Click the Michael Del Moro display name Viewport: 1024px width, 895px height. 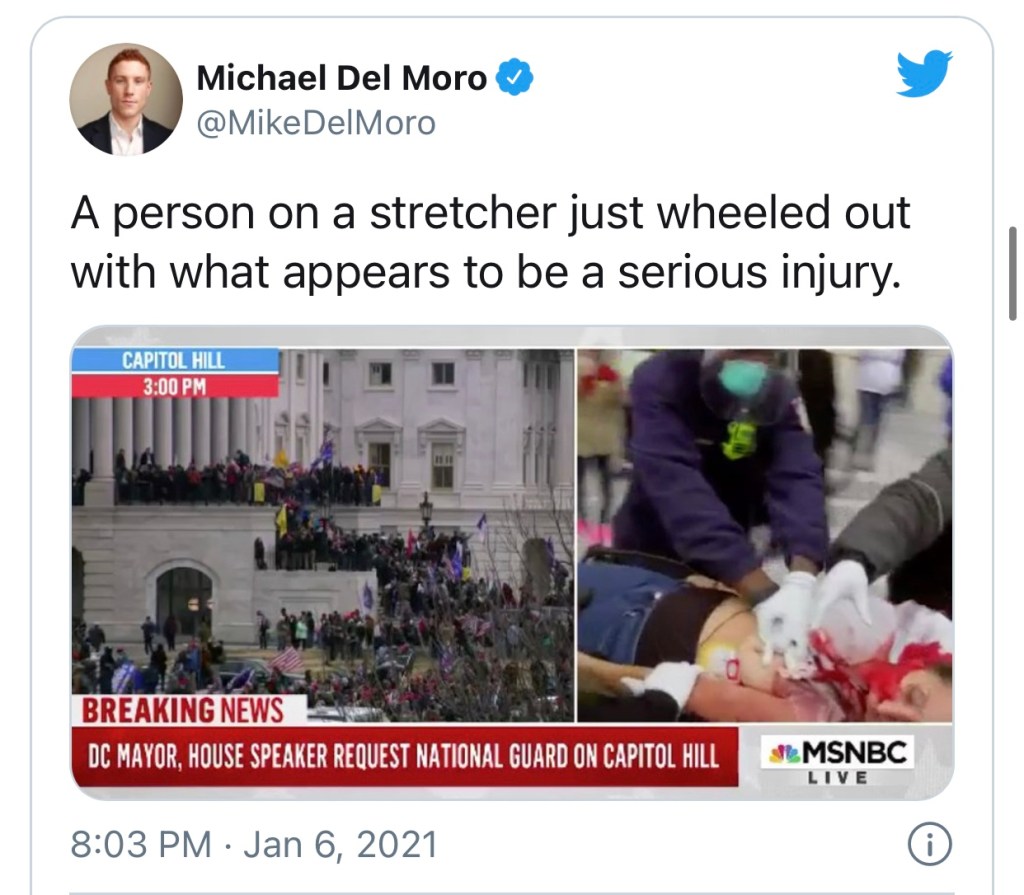point(342,78)
